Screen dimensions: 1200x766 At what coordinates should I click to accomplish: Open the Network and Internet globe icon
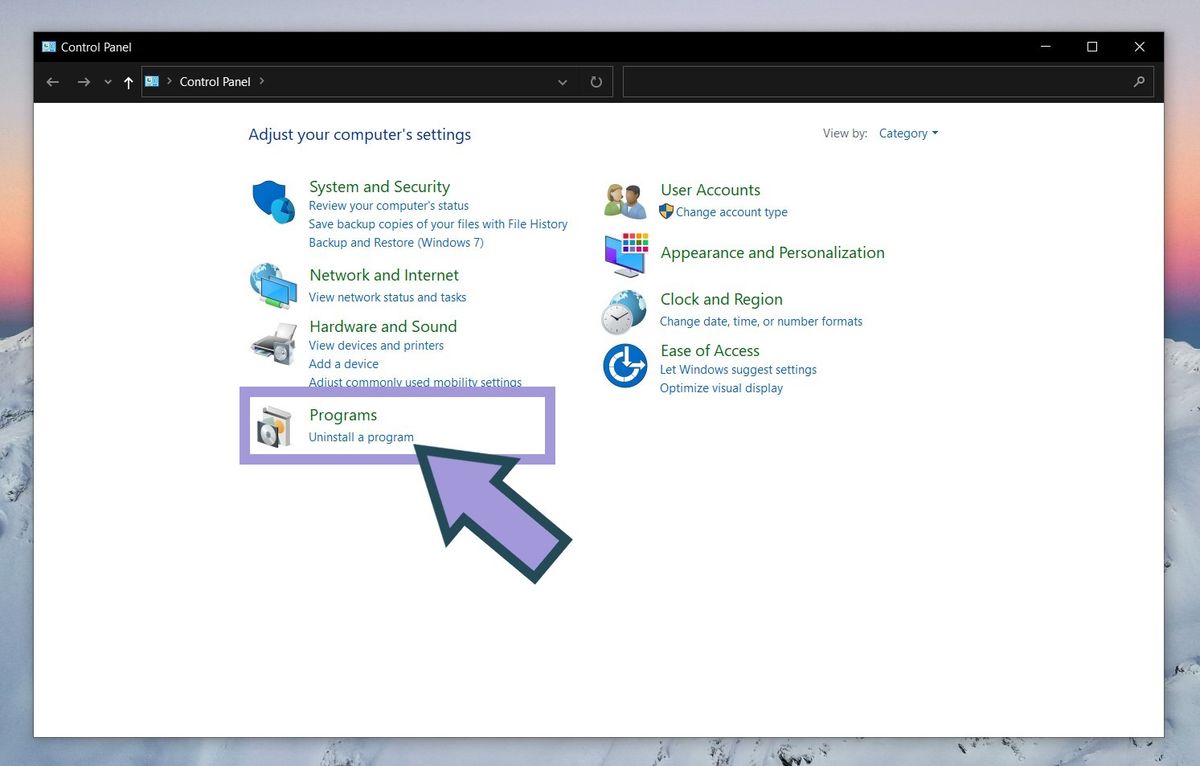click(x=273, y=286)
